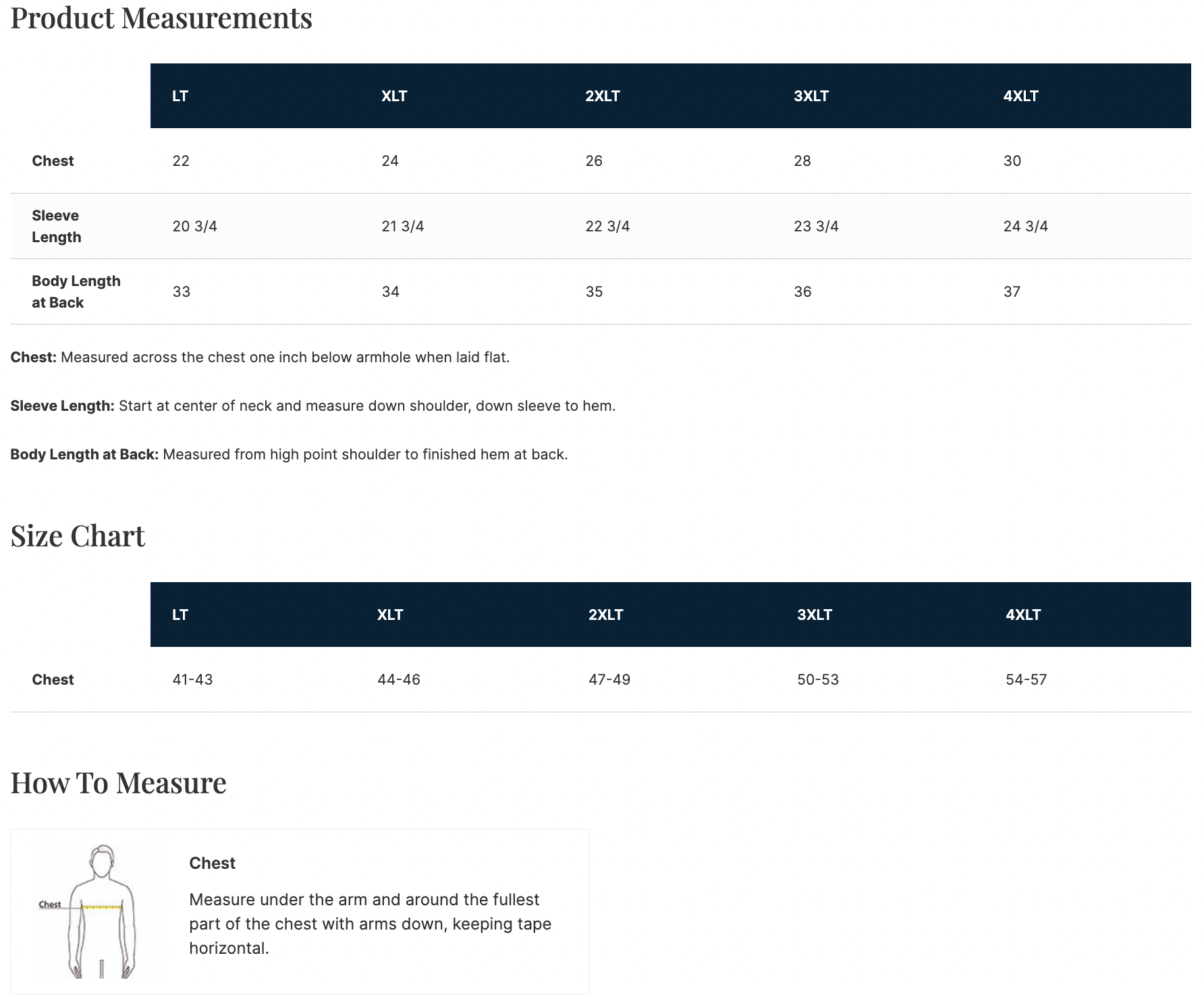Click the 44-46 chest range for XLT
The image size is (1204, 997).
(x=398, y=679)
